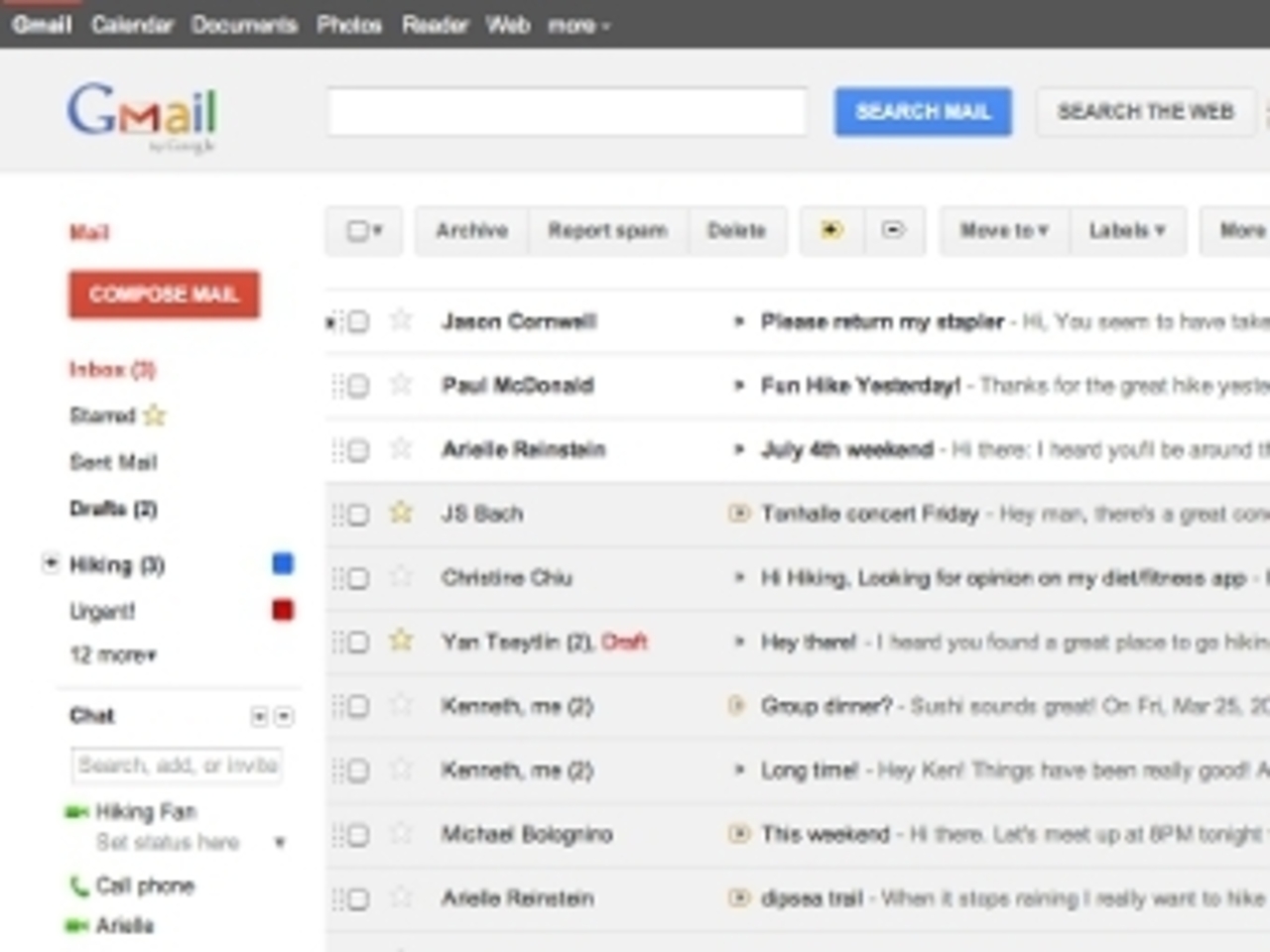
Task: Open Reader from the top bar
Action: (x=435, y=25)
